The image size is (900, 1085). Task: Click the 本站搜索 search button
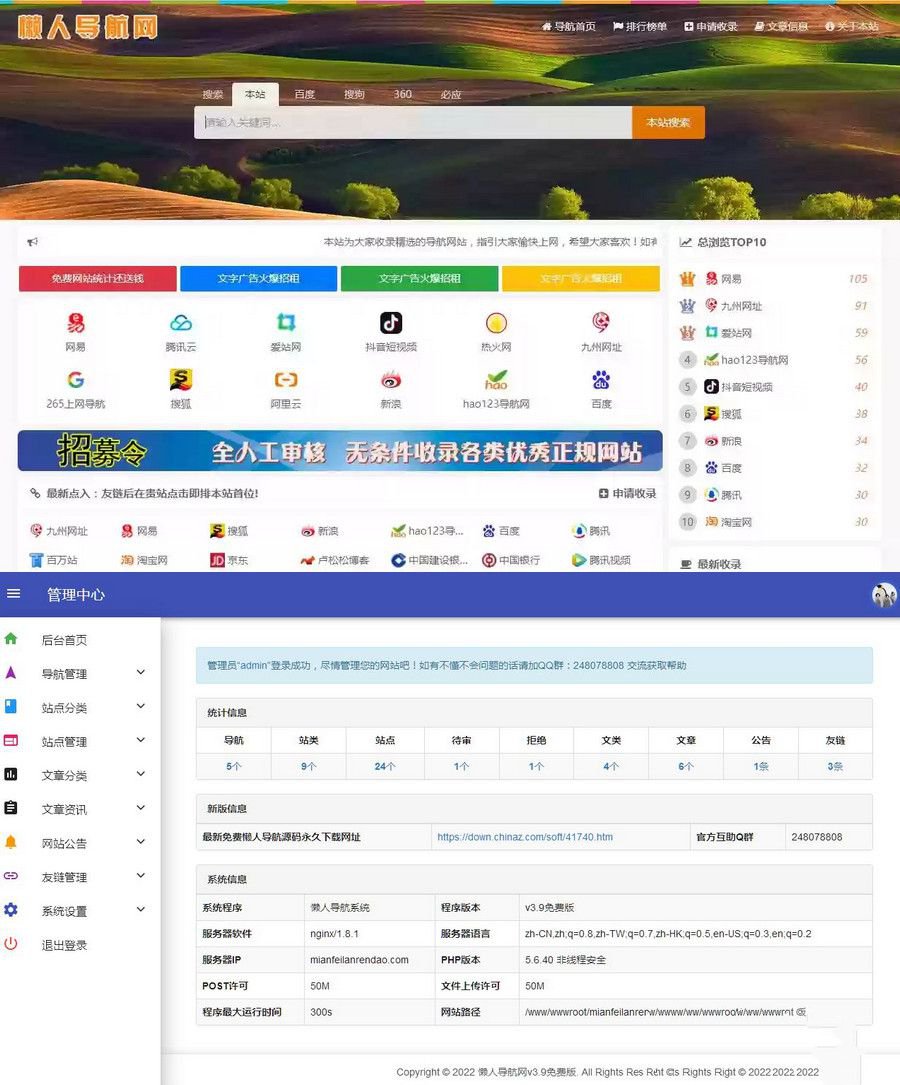click(667, 121)
